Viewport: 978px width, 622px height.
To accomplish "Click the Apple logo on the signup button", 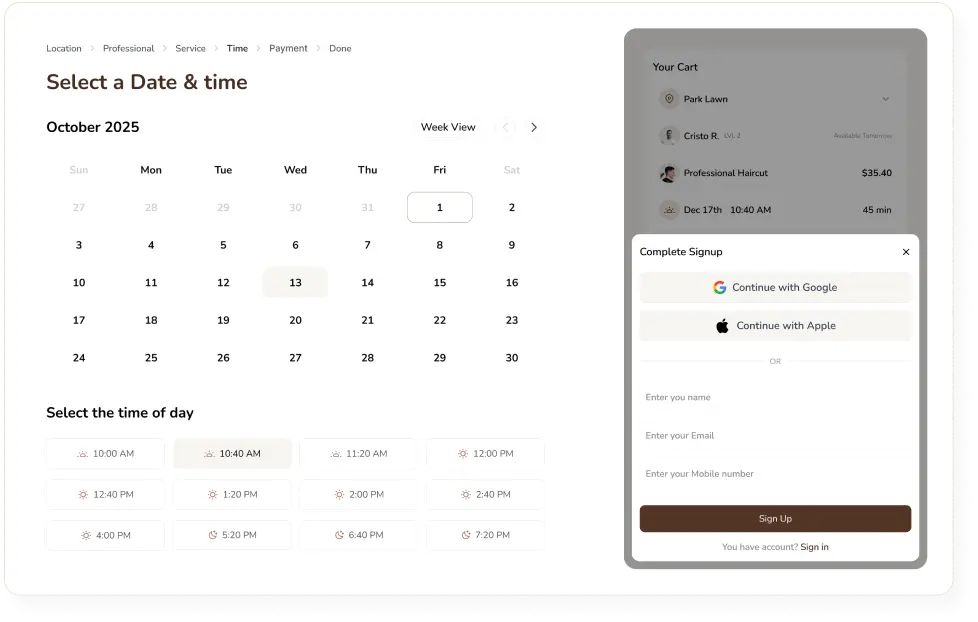I will coord(723,325).
